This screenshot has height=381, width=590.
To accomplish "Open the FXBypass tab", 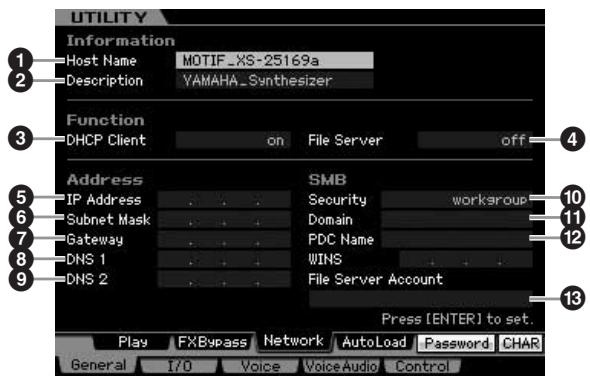I will 212,342.
